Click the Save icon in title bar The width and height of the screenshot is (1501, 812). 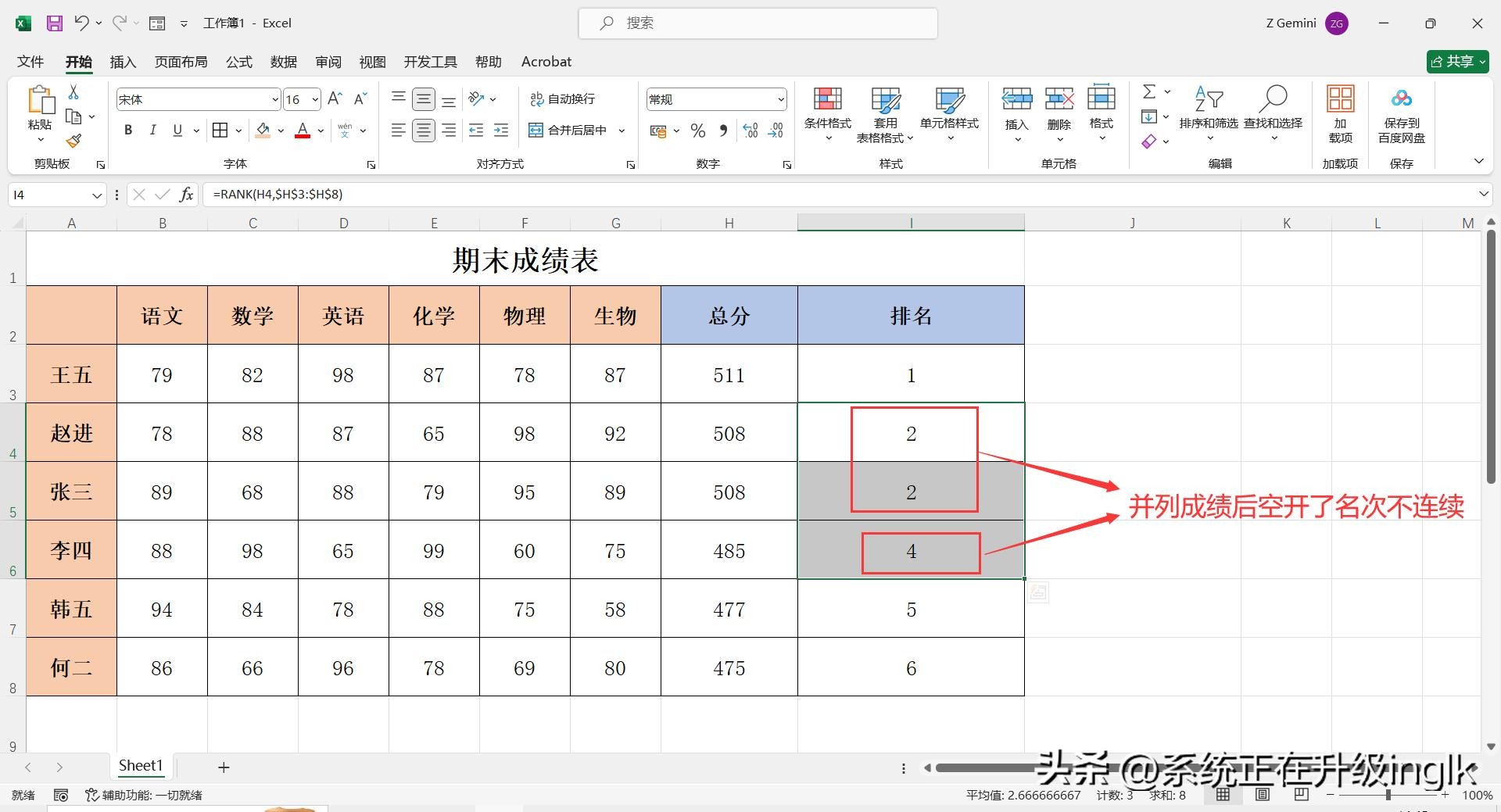[54, 23]
